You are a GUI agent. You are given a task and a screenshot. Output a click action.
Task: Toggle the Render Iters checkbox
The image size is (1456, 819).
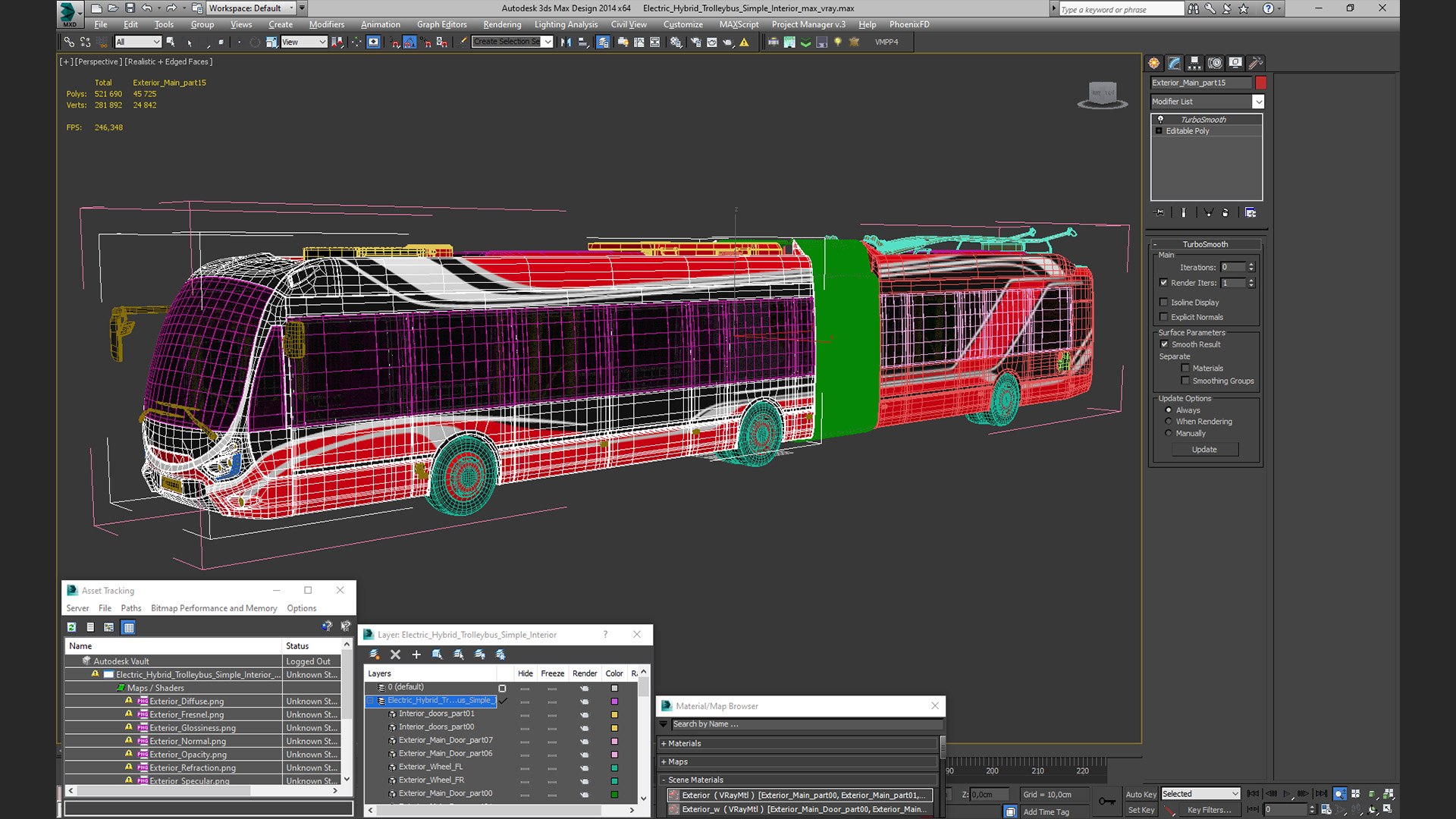[1164, 283]
